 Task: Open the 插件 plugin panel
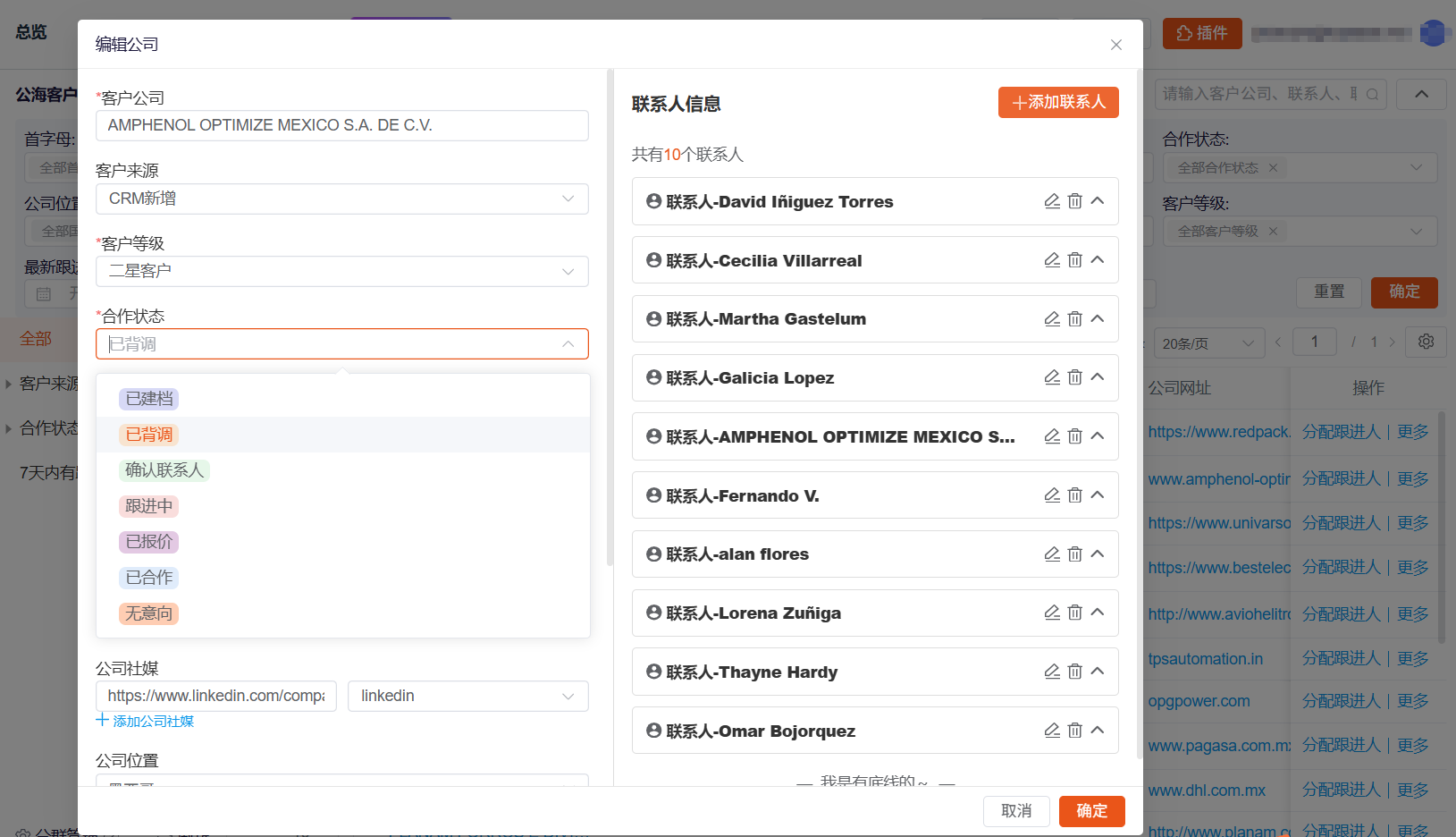pos(1201,32)
